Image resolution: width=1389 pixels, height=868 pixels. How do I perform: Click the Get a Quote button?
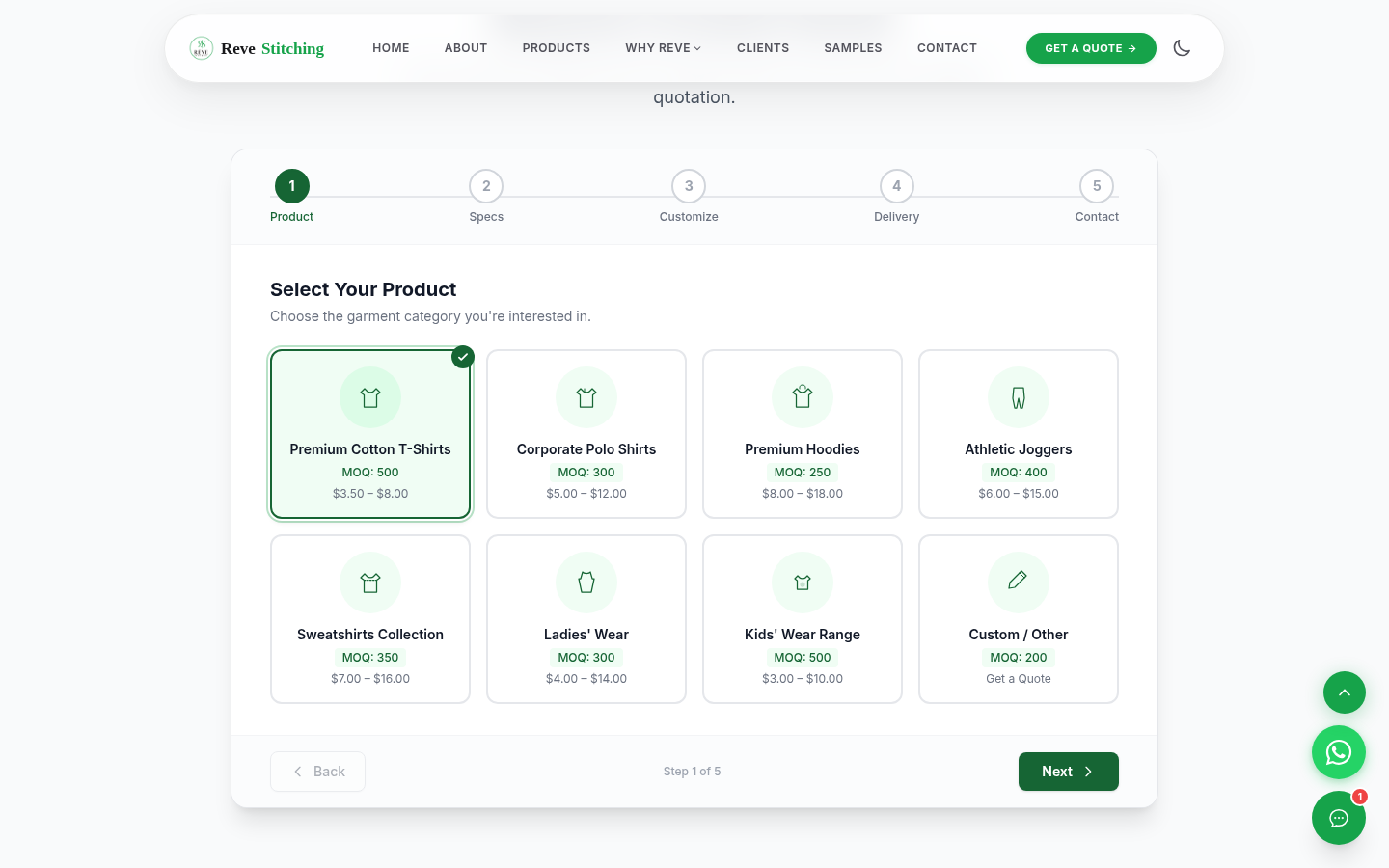tap(1091, 48)
